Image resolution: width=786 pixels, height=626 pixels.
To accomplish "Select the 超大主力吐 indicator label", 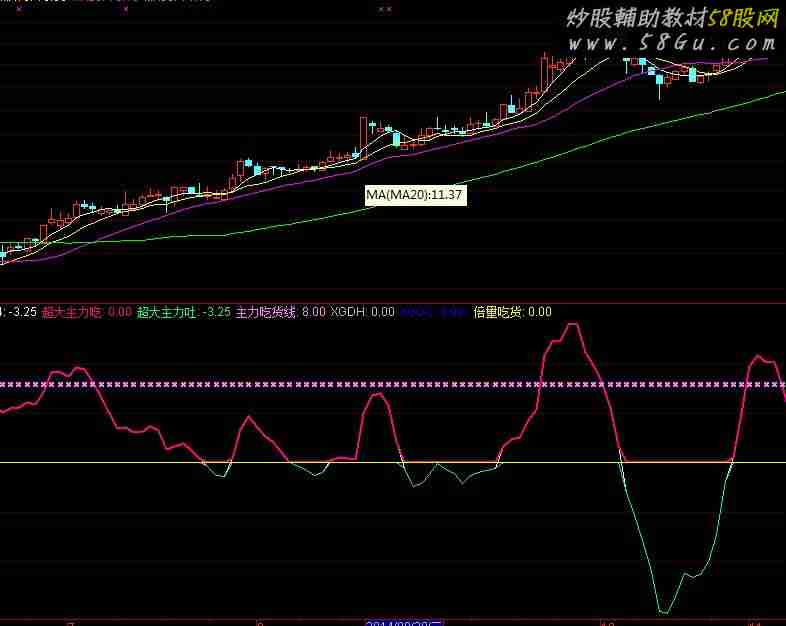I will point(168,312).
